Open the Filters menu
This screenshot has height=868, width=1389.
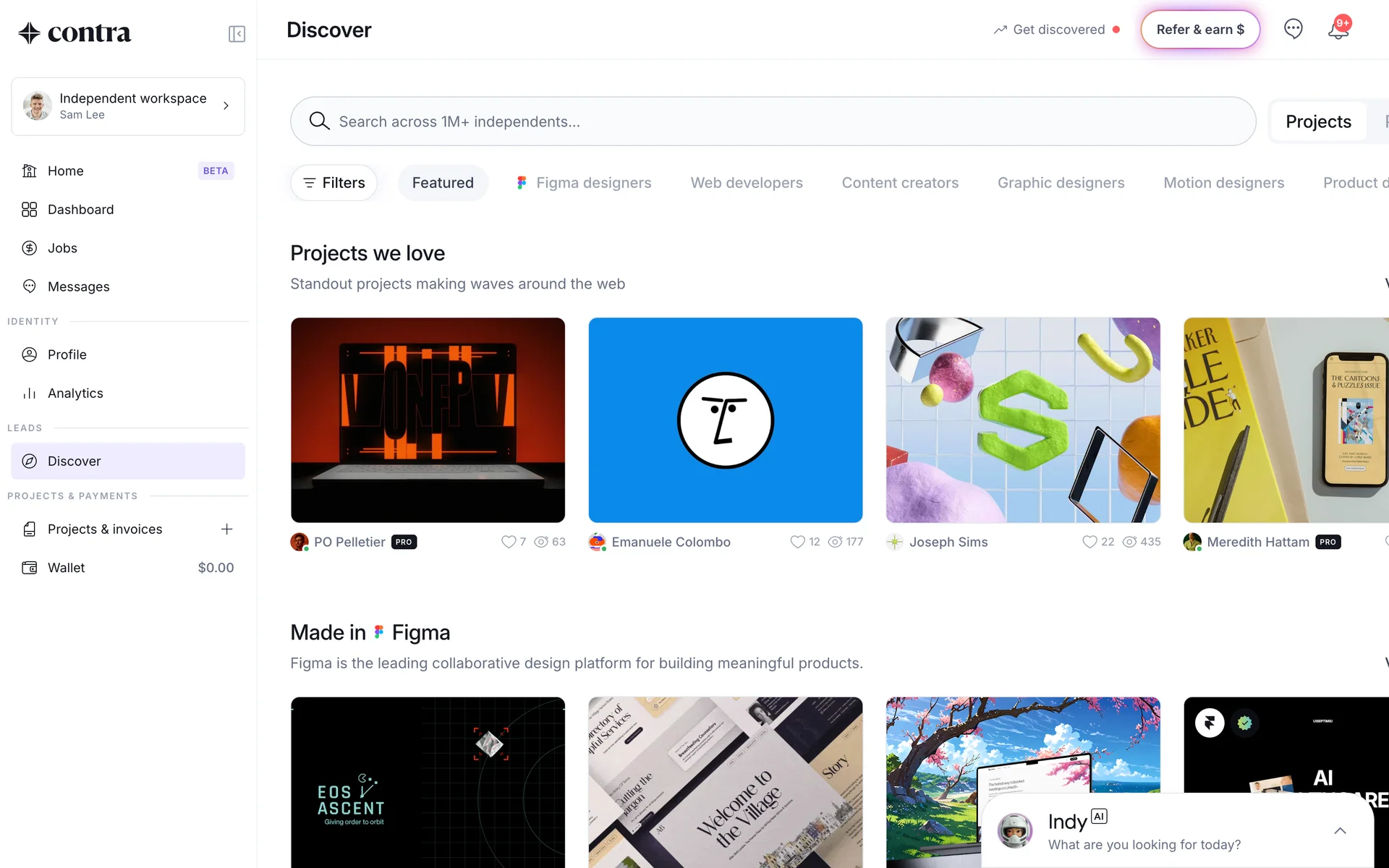334,183
